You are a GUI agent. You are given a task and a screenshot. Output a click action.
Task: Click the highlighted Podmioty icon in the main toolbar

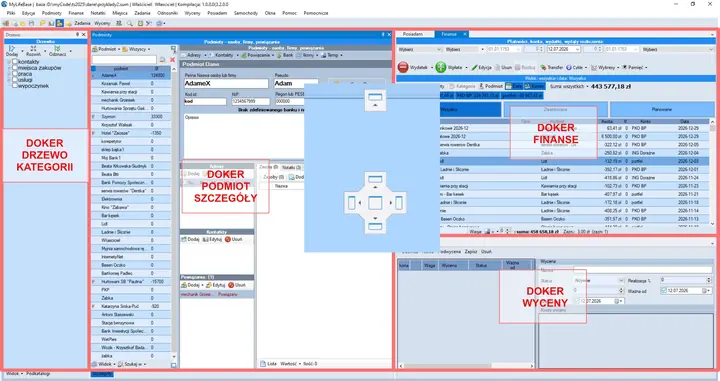[x=60, y=23]
